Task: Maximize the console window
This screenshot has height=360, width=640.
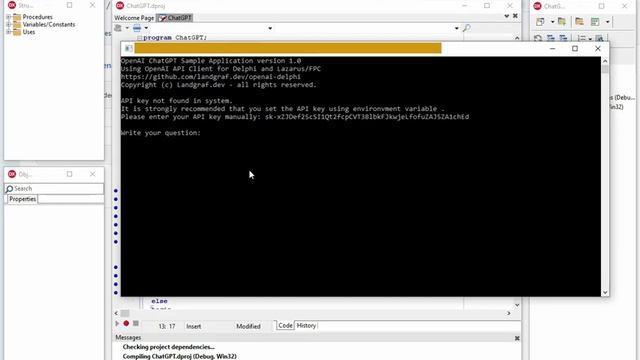Action: point(575,49)
